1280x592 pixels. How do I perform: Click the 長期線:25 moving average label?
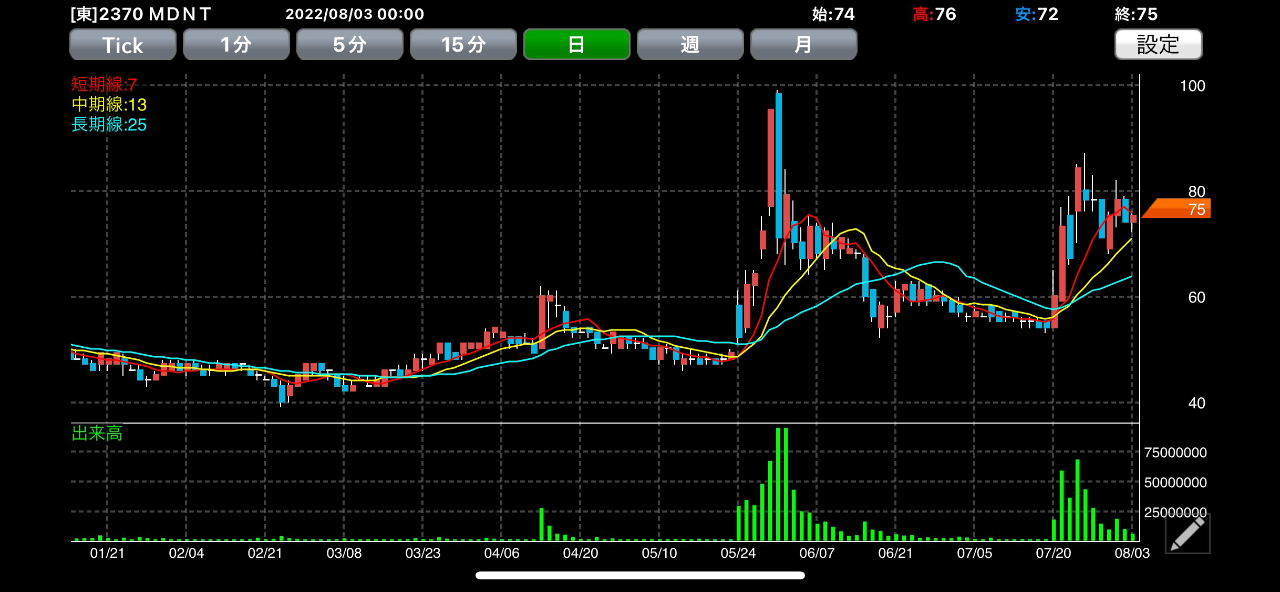[109, 124]
